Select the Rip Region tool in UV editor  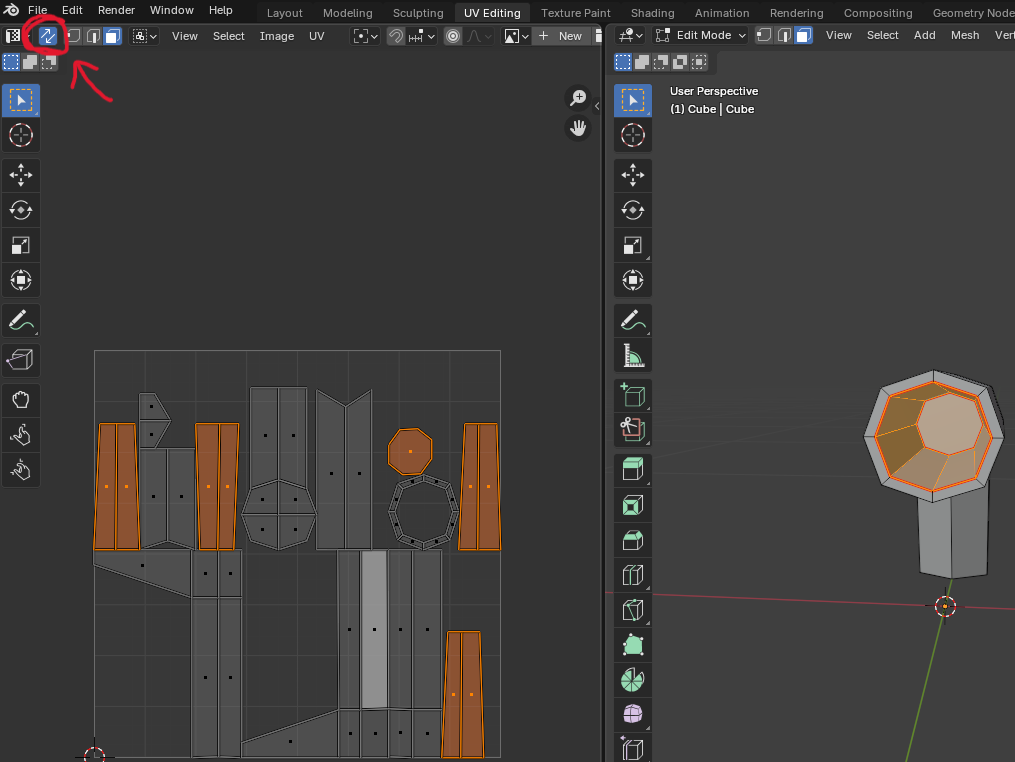coord(21,357)
